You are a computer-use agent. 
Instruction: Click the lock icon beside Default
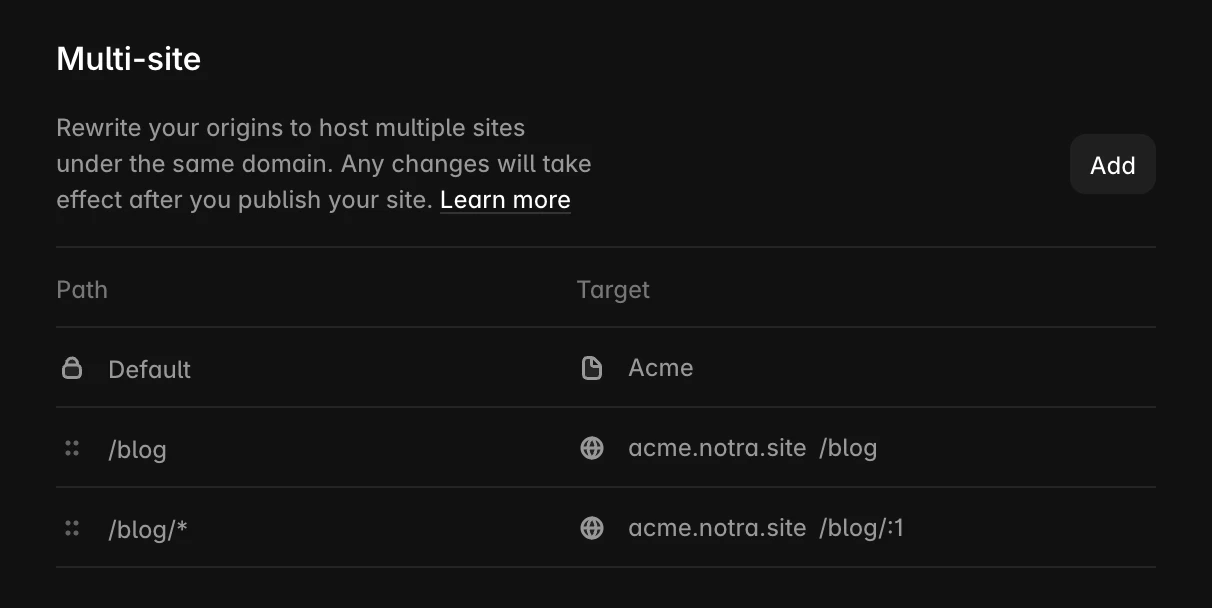click(72, 368)
